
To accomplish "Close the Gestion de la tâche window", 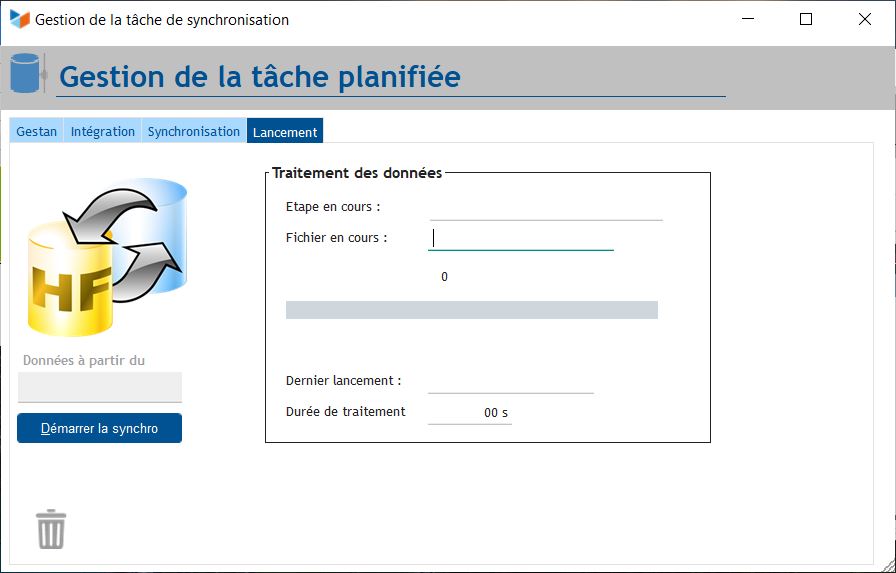I will (x=864, y=19).
